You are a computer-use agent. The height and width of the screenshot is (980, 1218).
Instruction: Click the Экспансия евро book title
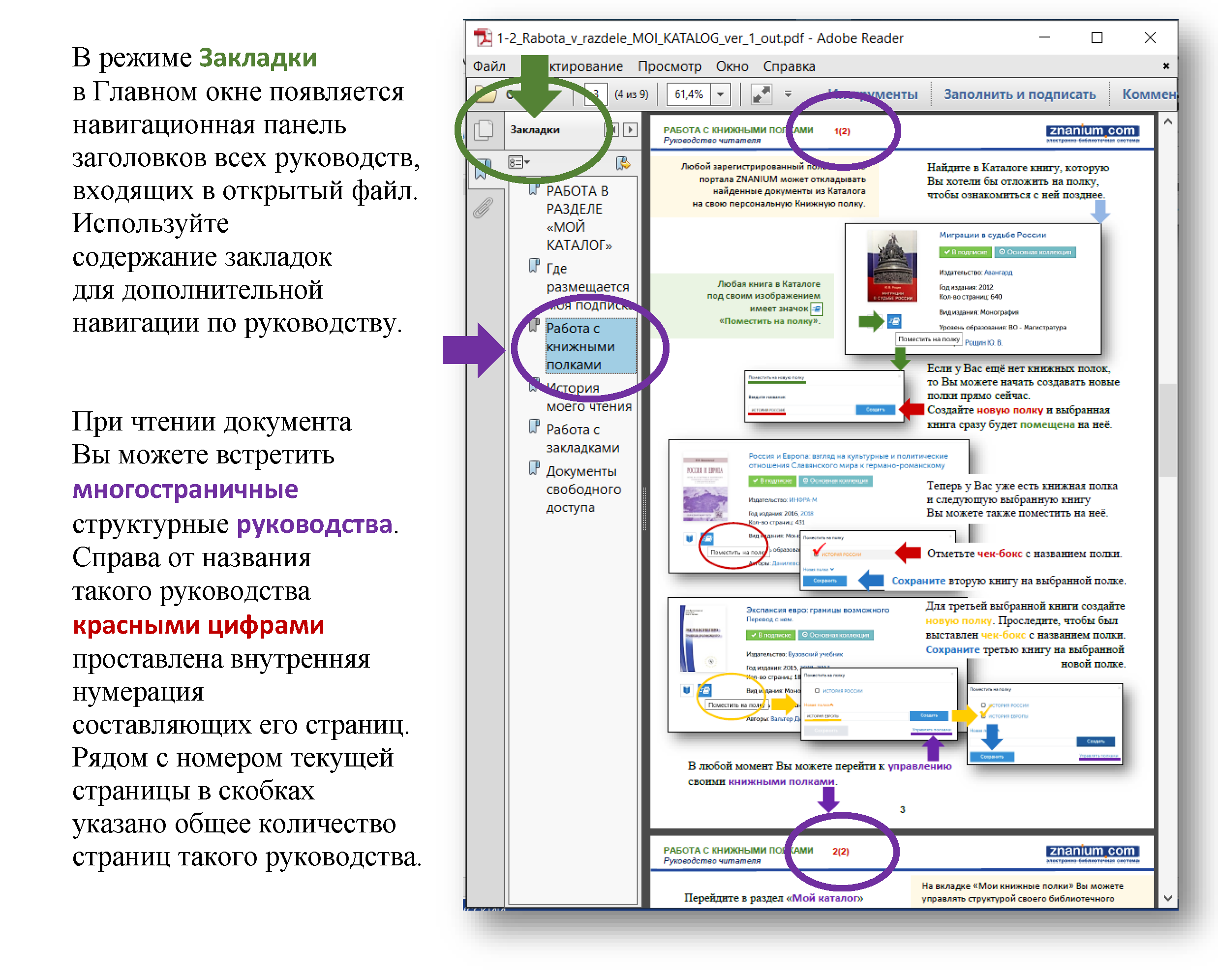pyautogui.click(x=817, y=610)
